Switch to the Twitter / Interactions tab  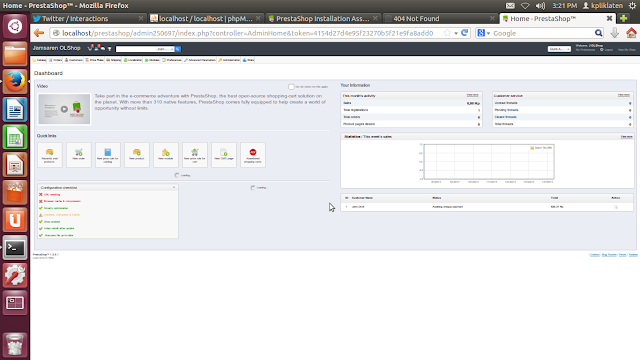(x=88, y=18)
